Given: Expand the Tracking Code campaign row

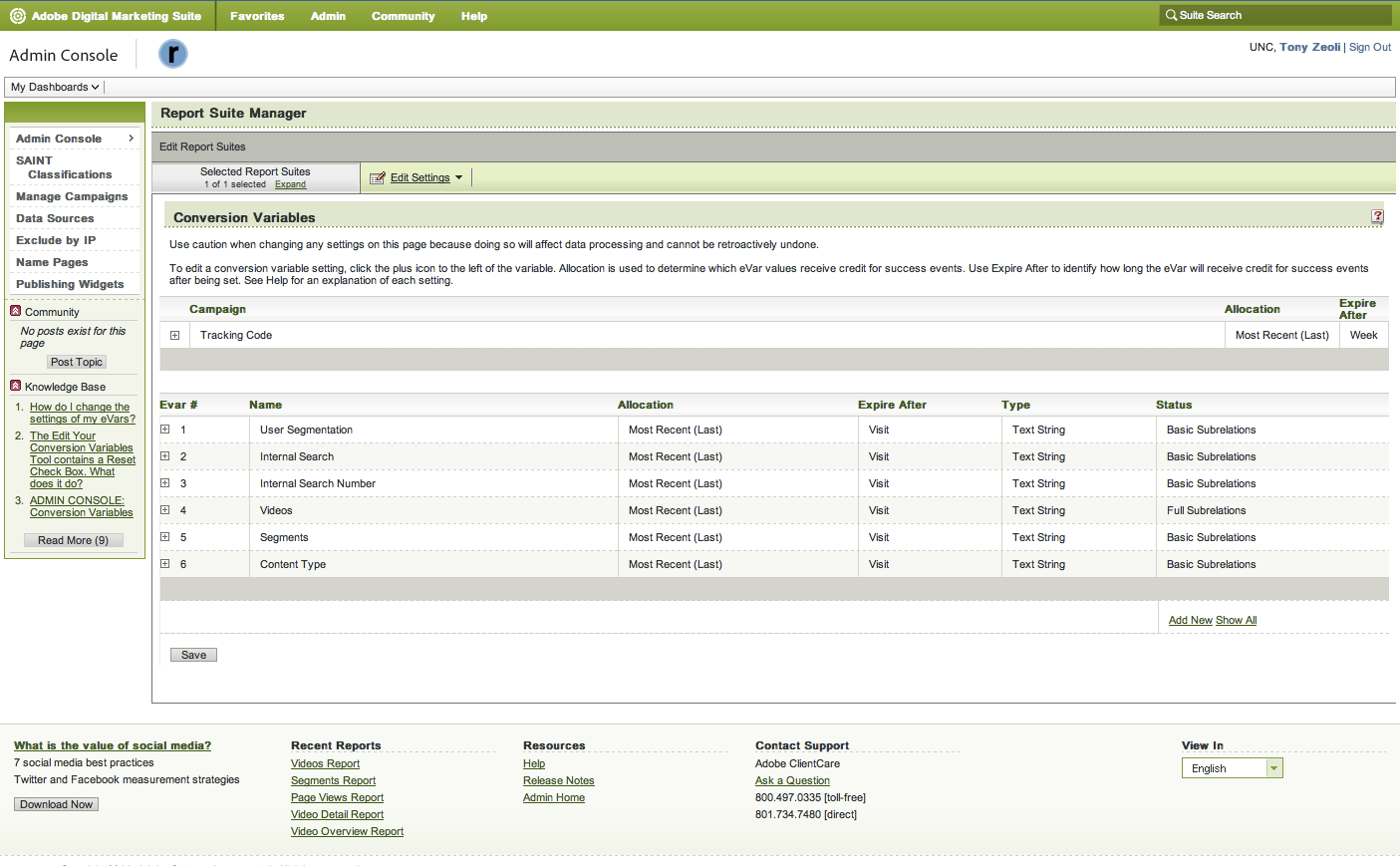Looking at the screenshot, I should [174, 336].
